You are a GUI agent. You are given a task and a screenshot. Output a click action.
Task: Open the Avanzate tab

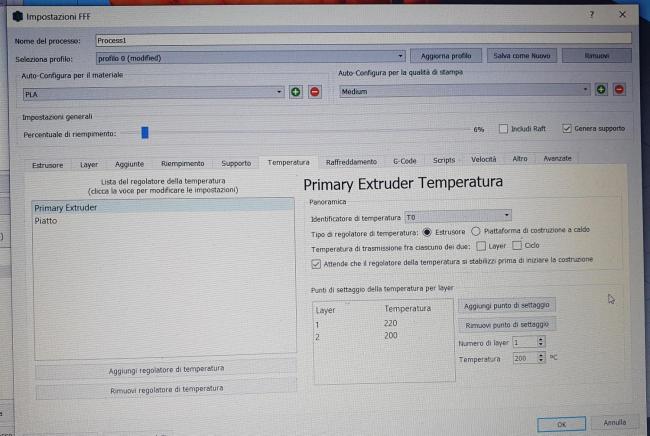[557, 158]
